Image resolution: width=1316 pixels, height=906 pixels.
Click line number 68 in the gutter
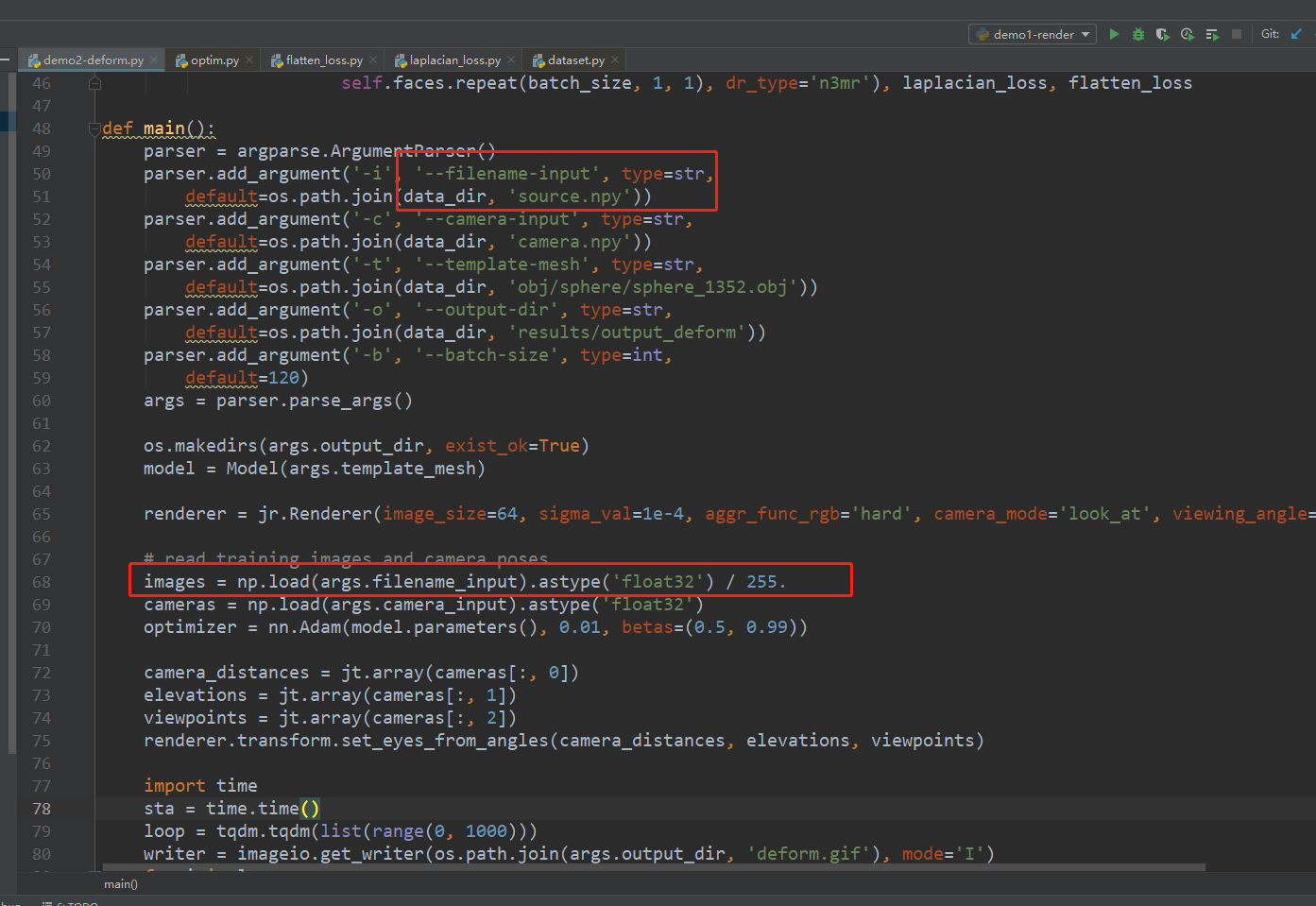(x=42, y=582)
